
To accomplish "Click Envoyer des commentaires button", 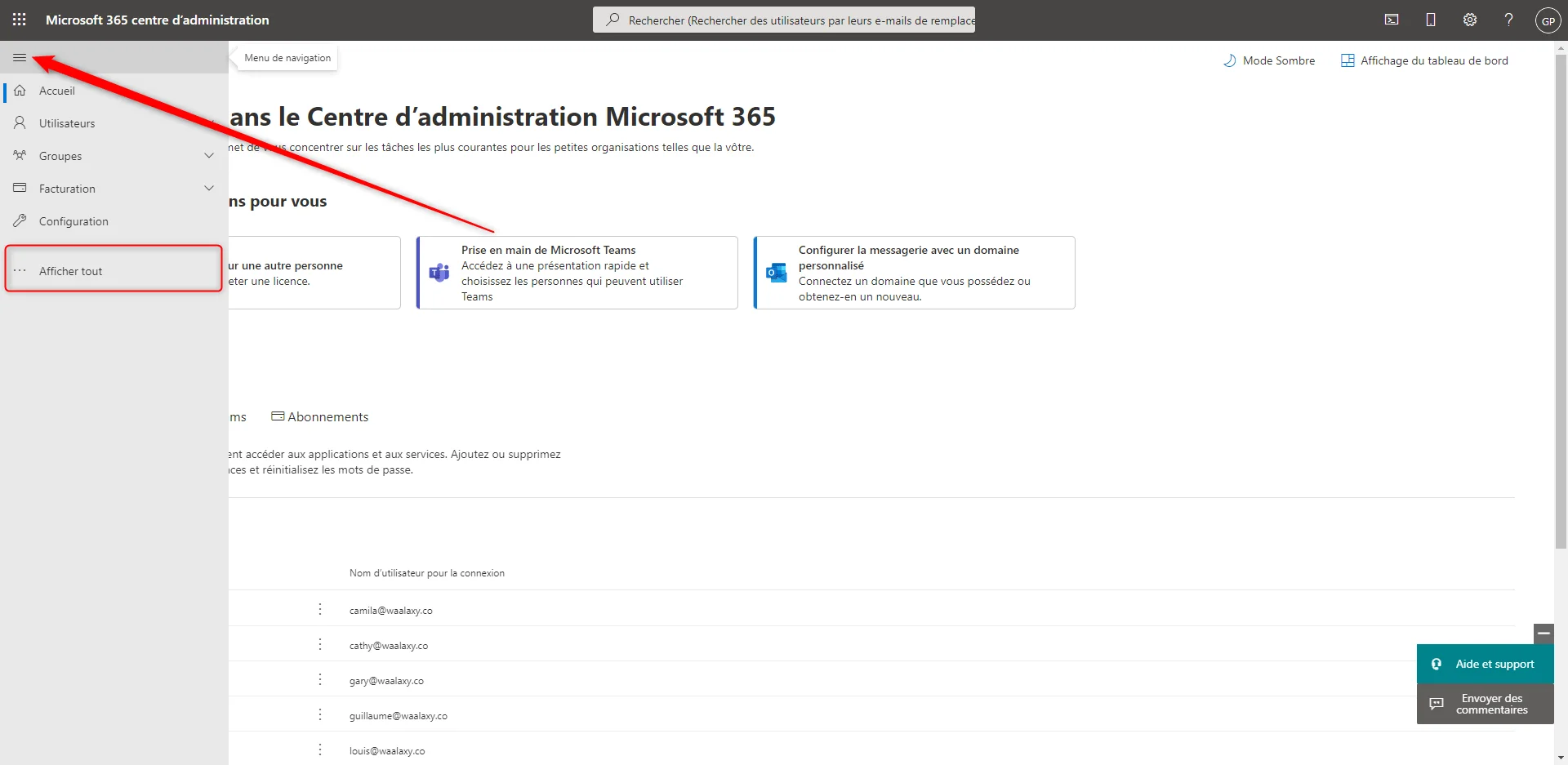I will [x=1486, y=704].
